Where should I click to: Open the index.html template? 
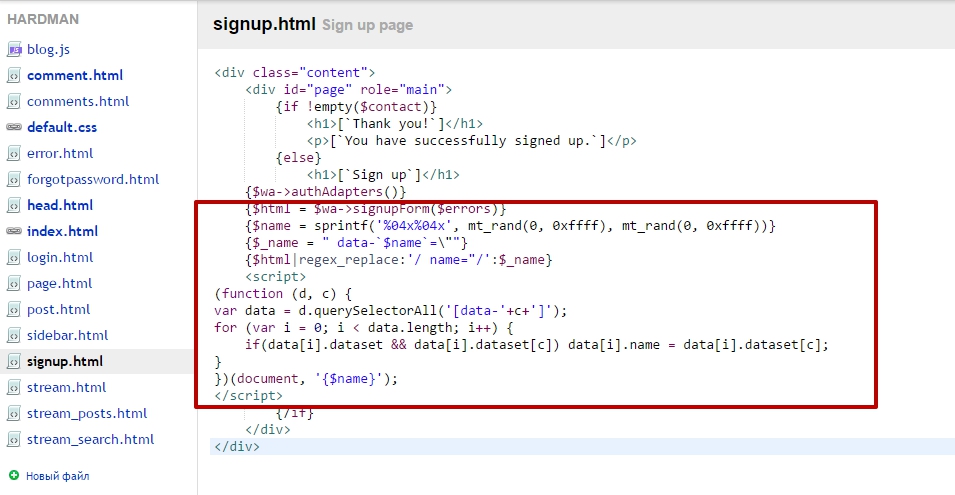tap(62, 231)
